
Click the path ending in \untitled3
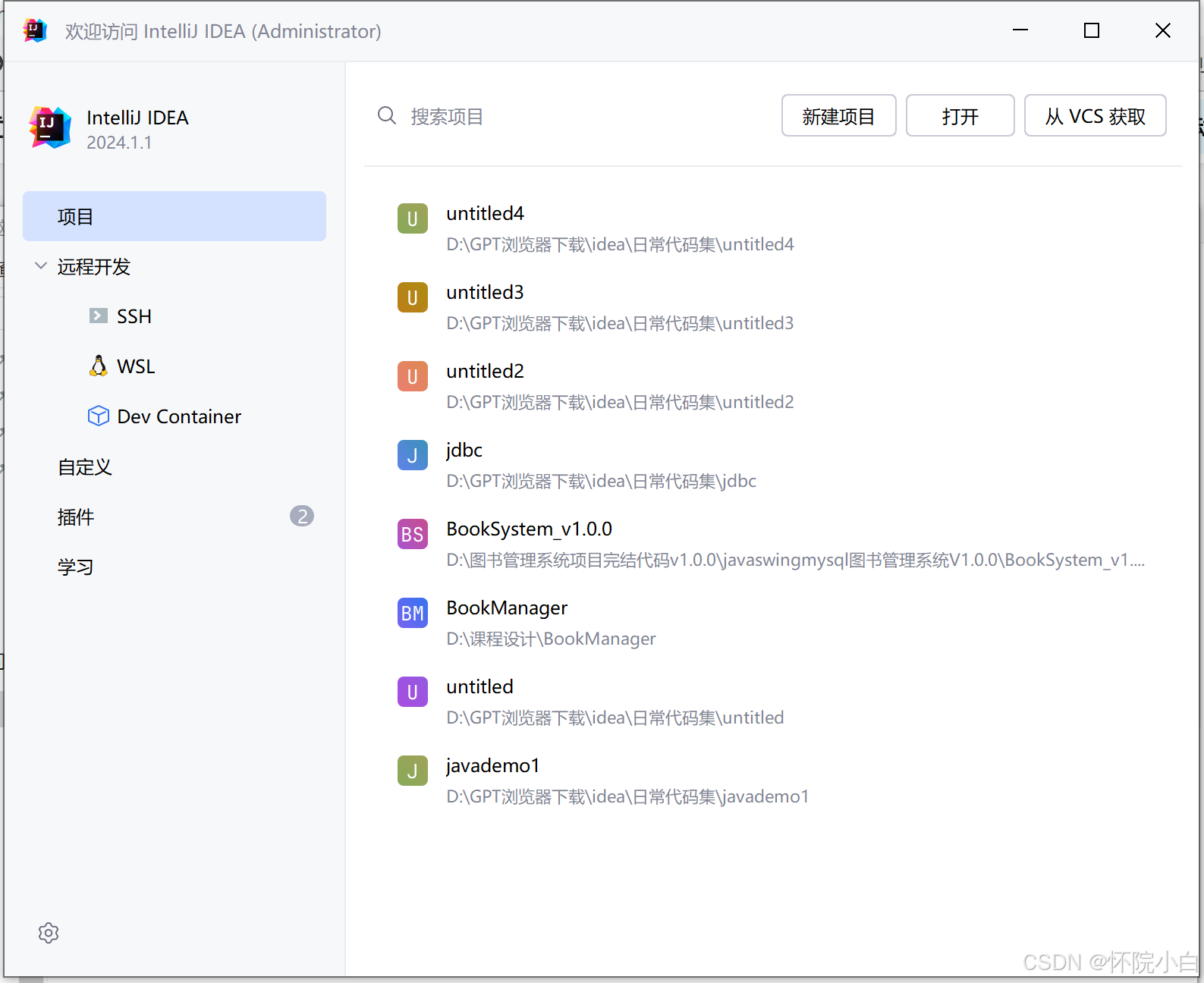[x=620, y=323]
